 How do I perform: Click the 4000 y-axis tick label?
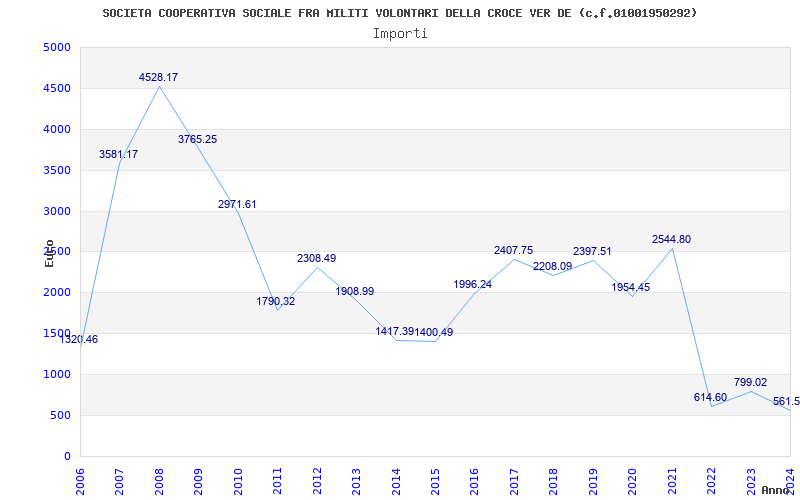pyautogui.click(x=57, y=130)
